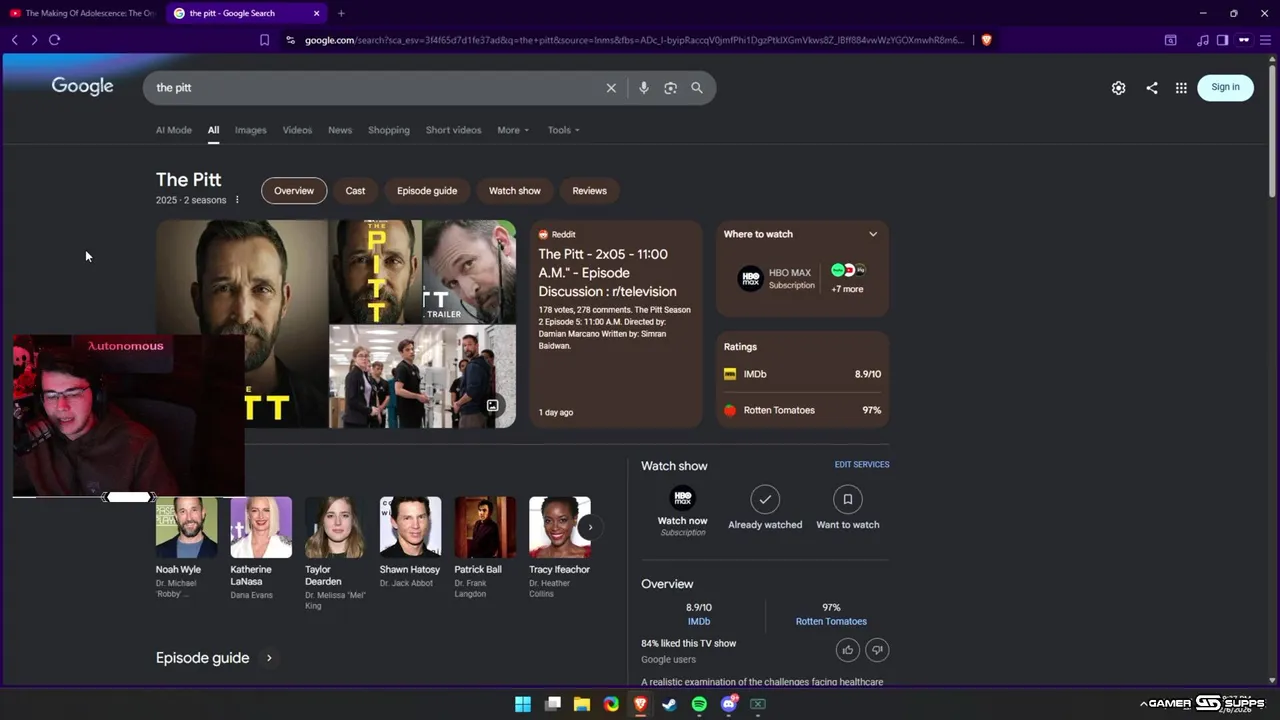Click the Sign in button
The width and height of the screenshot is (1280, 720).
1225,87
